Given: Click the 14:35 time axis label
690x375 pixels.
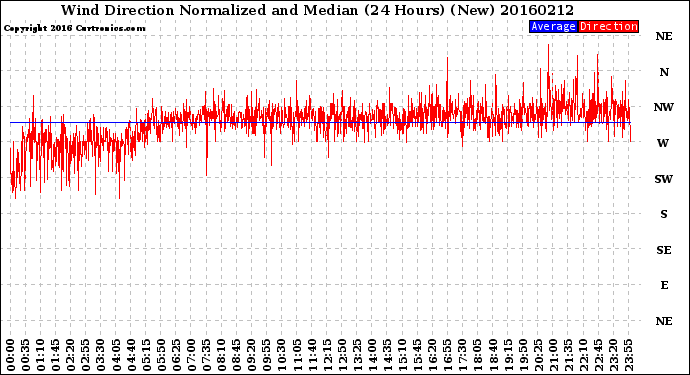Looking at the screenshot, I should pyautogui.click(x=387, y=355).
